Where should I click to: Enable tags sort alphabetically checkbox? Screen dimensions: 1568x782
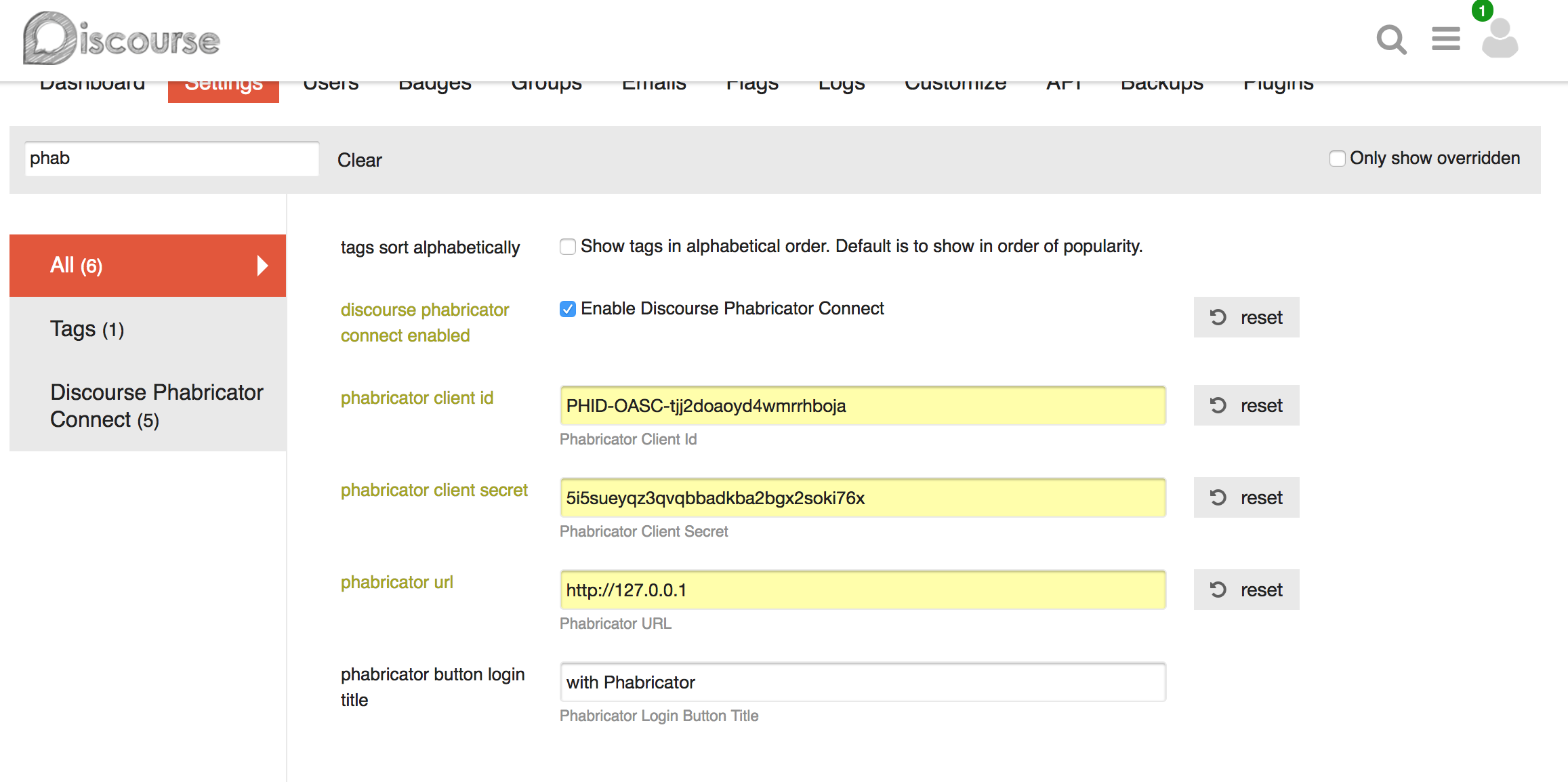(x=568, y=247)
